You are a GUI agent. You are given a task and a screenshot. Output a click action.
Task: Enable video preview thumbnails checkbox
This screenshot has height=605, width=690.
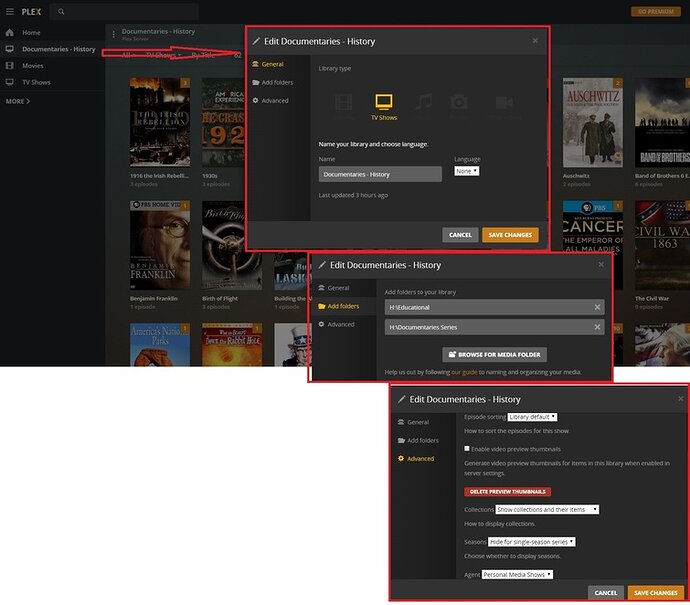466,448
